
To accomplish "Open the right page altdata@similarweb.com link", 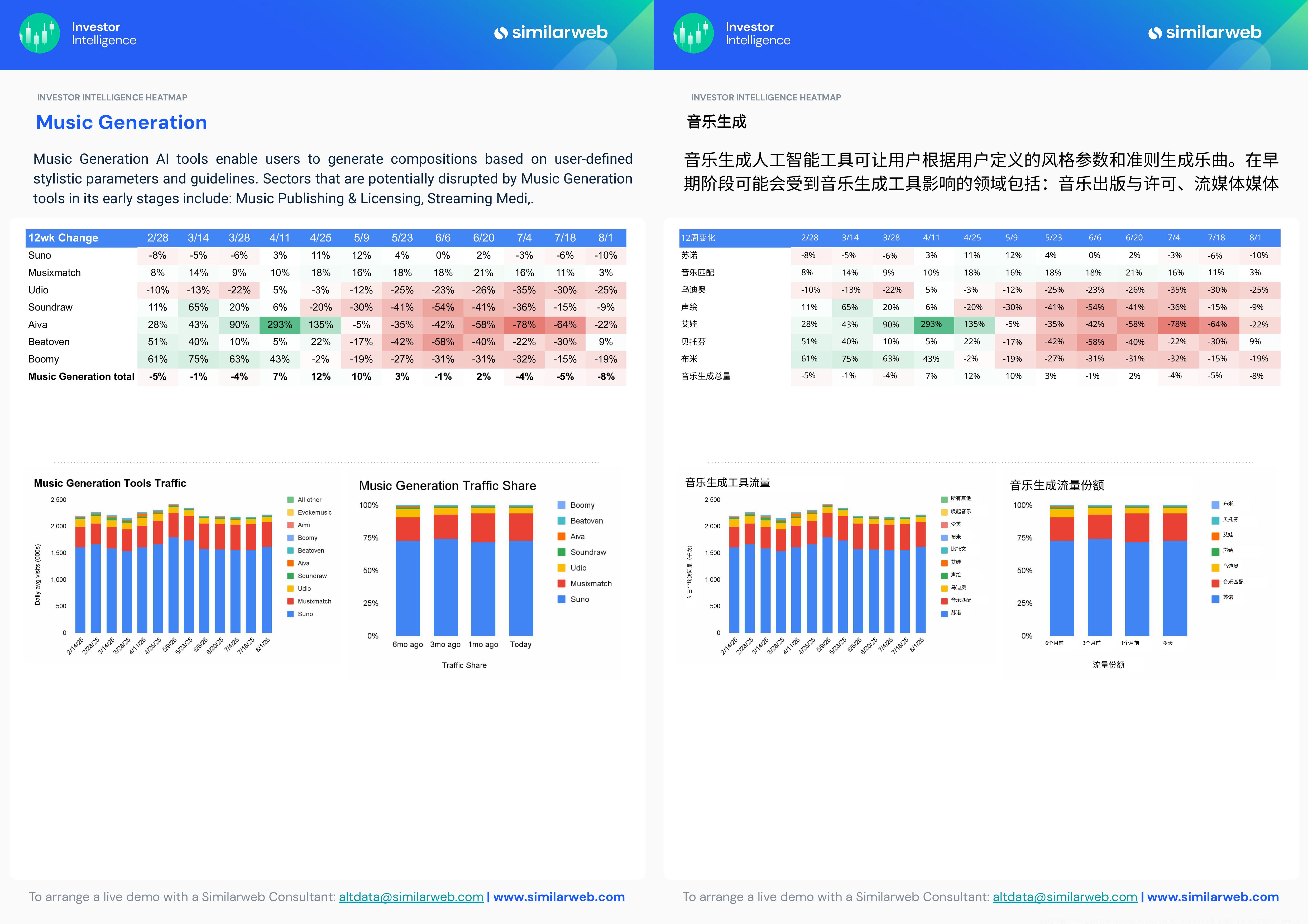I will [1065, 897].
